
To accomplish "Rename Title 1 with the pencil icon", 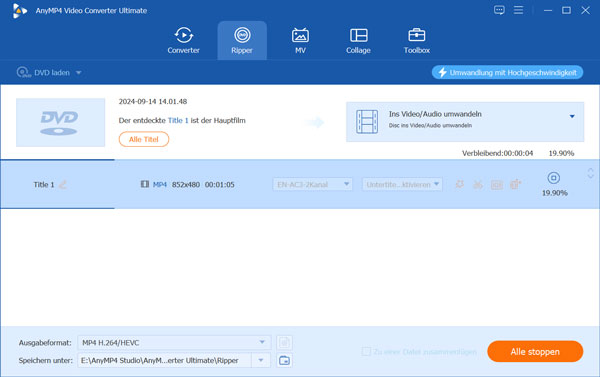I will (63, 184).
